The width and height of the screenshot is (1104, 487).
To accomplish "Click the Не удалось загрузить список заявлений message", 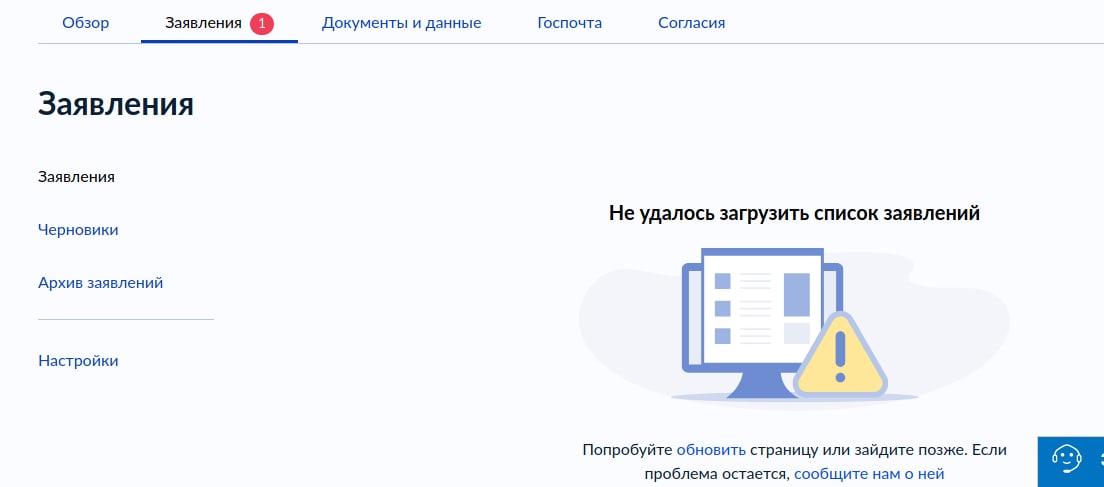I will tap(794, 213).
